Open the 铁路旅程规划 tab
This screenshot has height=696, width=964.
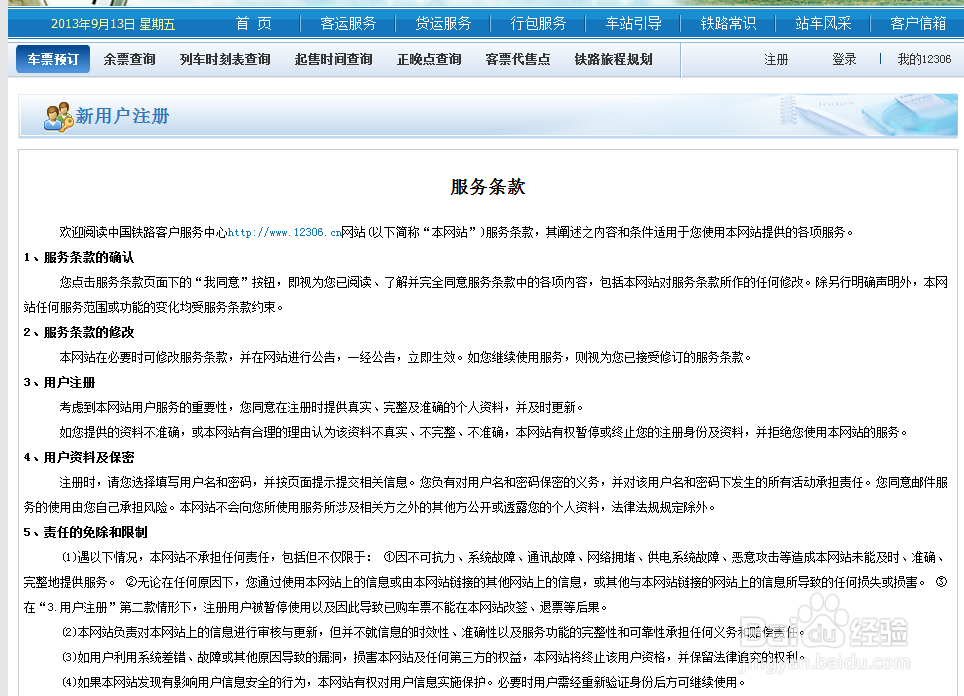pos(614,59)
